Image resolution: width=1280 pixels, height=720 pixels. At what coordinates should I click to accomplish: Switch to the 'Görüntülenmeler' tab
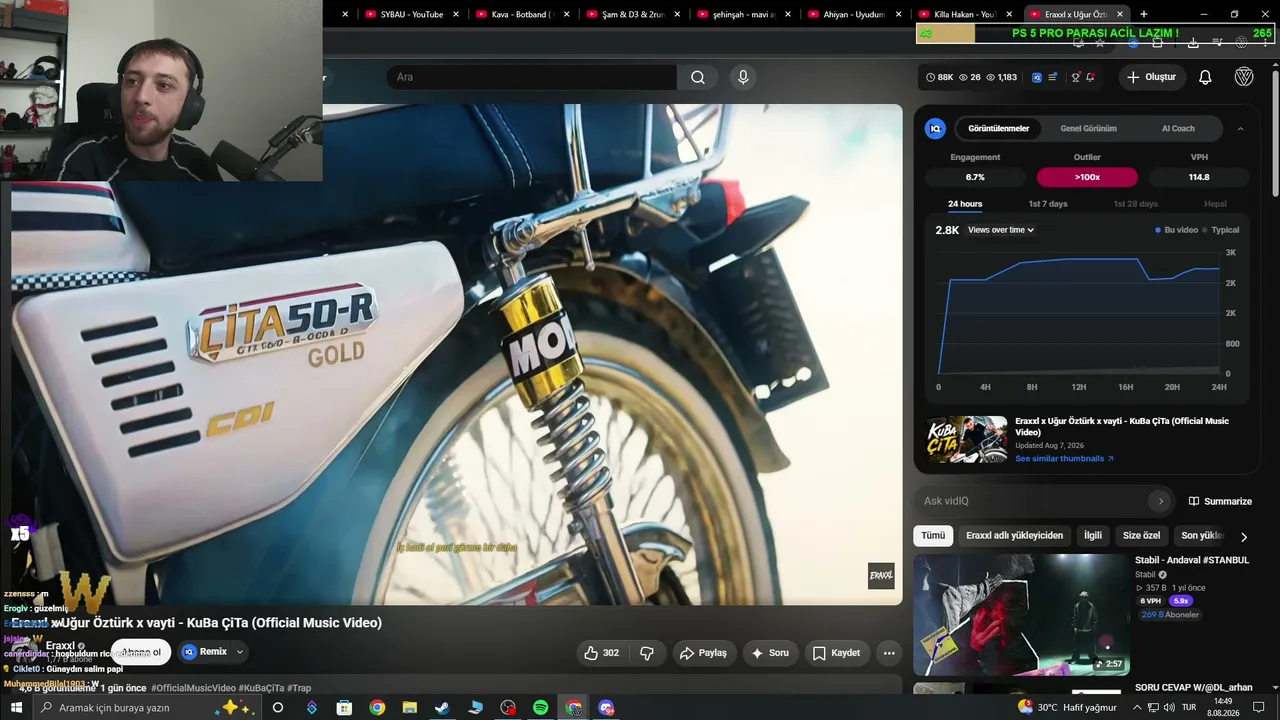click(x=998, y=128)
